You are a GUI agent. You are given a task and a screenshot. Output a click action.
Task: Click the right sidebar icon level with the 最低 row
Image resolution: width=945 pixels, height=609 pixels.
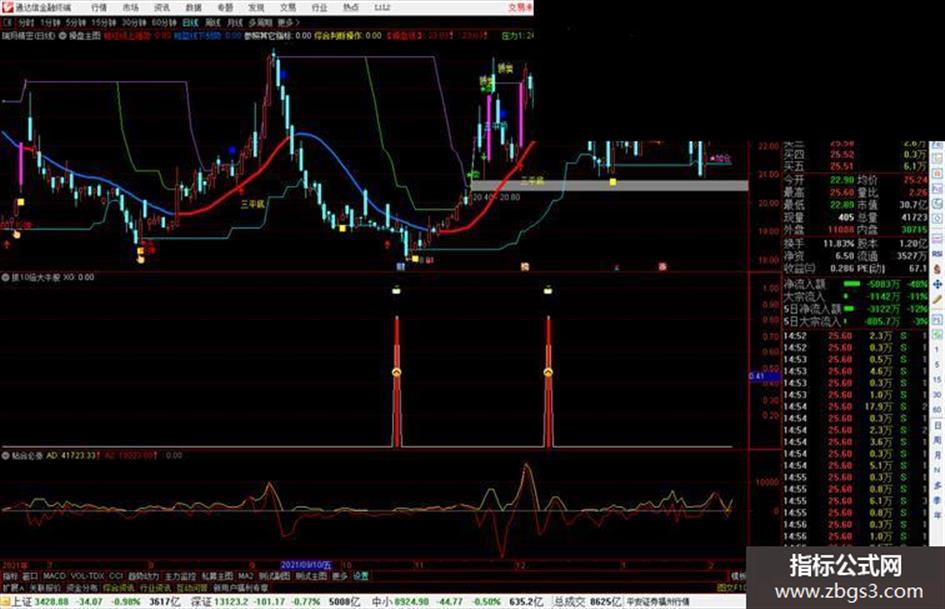[937, 205]
